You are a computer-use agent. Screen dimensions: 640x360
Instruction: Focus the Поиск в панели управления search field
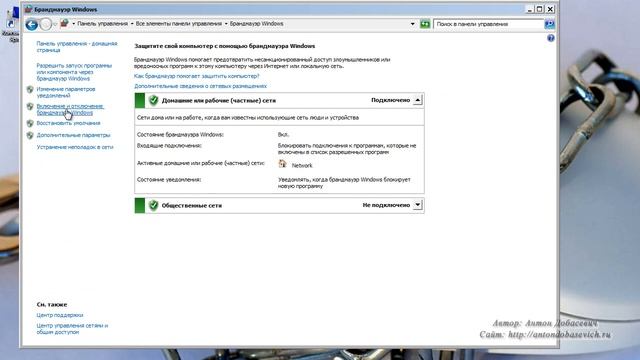[489, 24]
